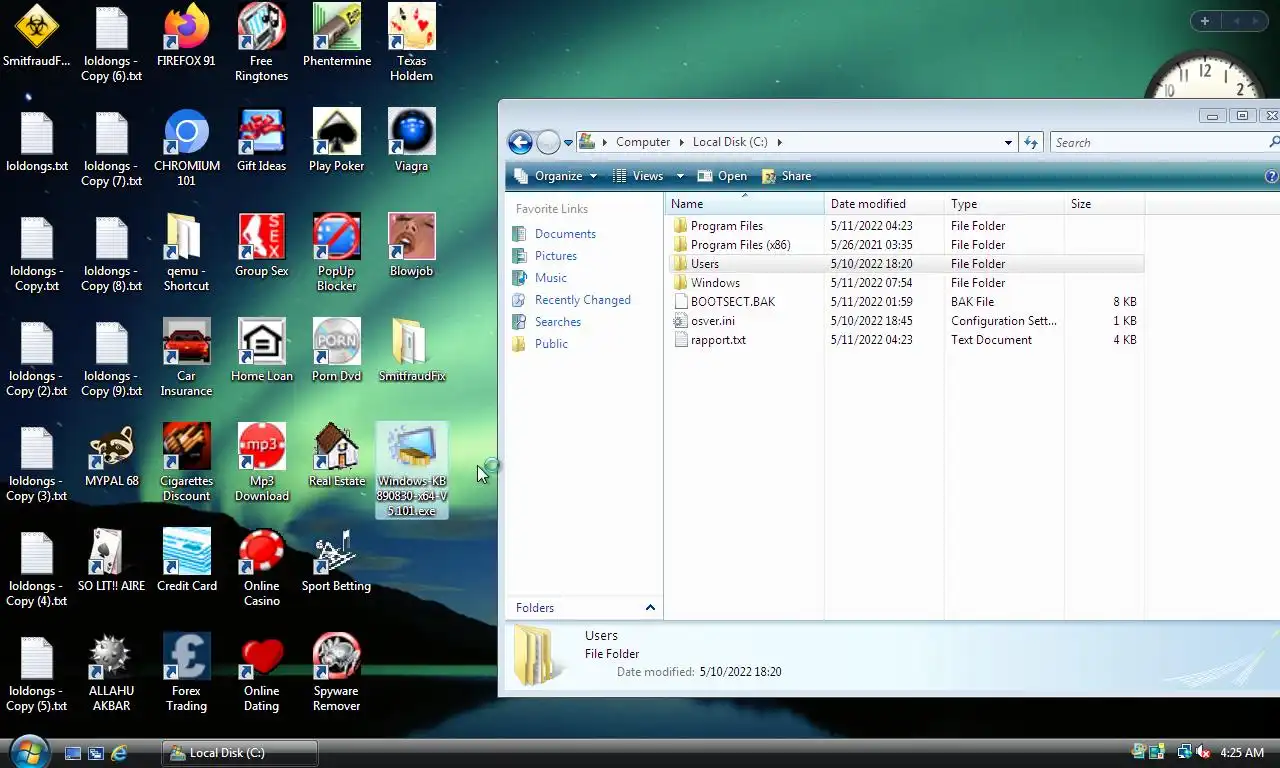1280x768 pixels.
Task: Open Searches in Favorite Links
Action: [557, 322]
